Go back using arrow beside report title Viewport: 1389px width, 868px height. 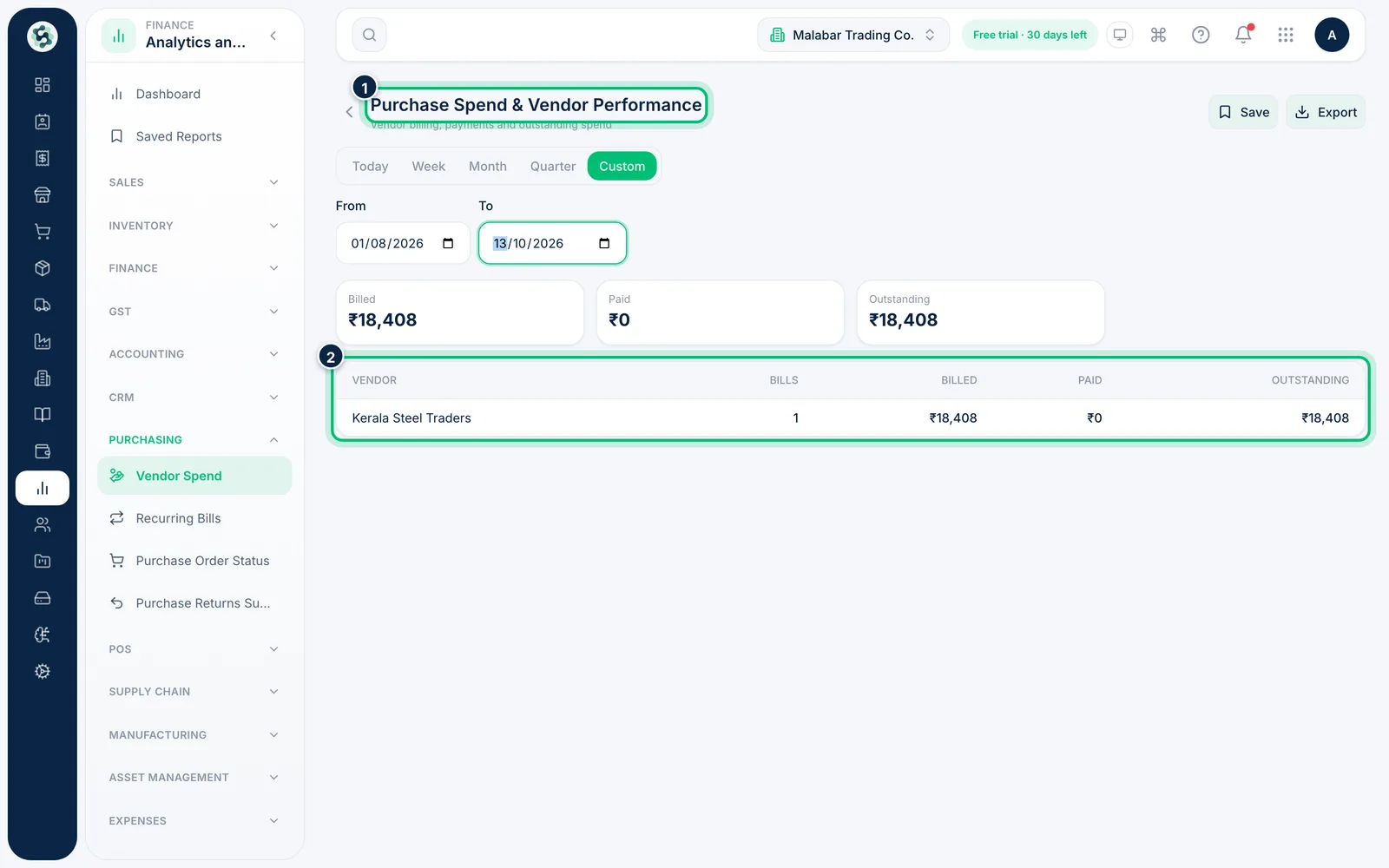[x=349, y=112]
